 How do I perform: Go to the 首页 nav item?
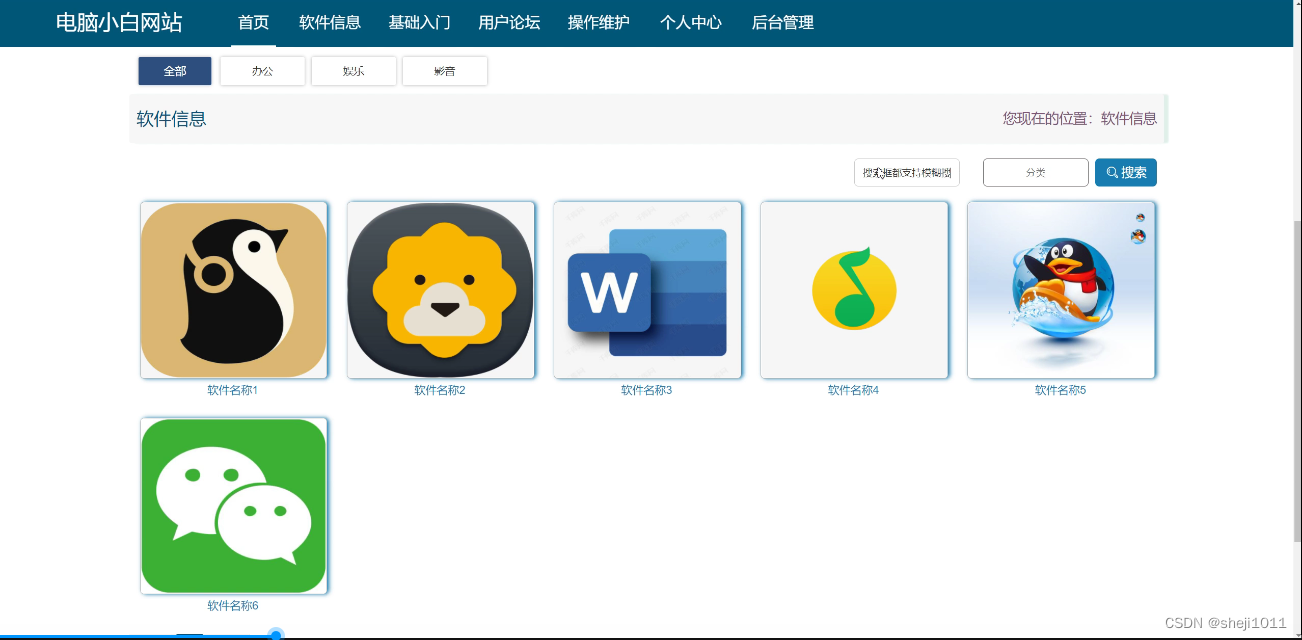point(254,22)
